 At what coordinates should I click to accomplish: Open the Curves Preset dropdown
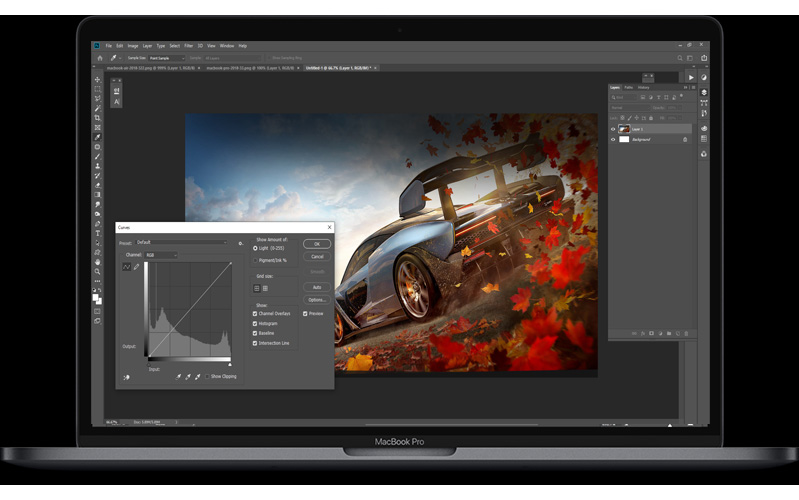[x=181, y=243]
